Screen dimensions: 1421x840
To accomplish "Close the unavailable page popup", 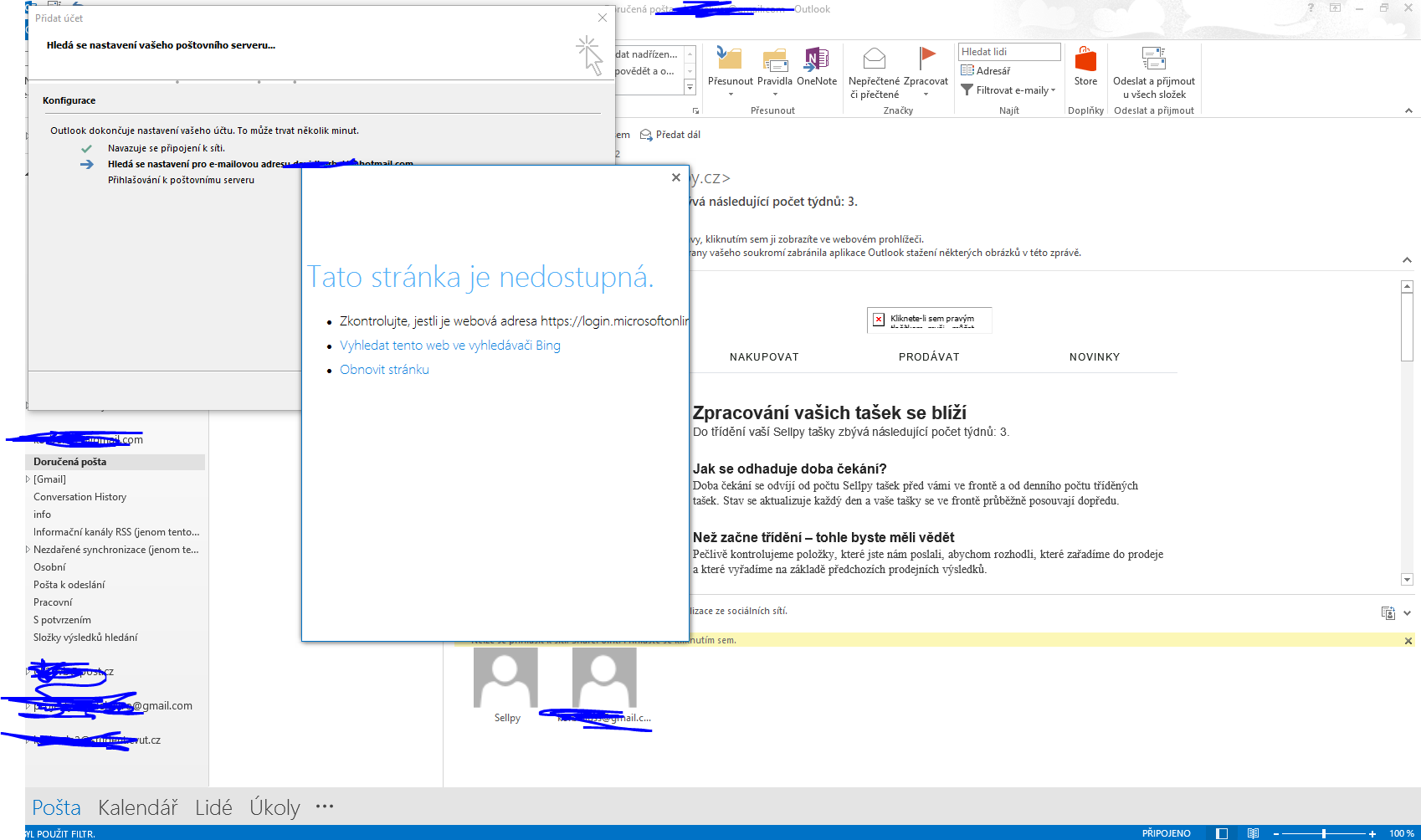I will pyautogui.click(x=675, y=177).
